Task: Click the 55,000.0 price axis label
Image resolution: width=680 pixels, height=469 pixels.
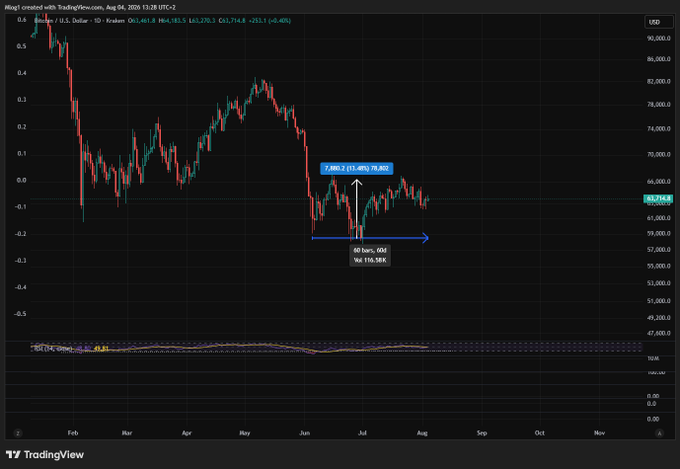Action: point(658,266)
